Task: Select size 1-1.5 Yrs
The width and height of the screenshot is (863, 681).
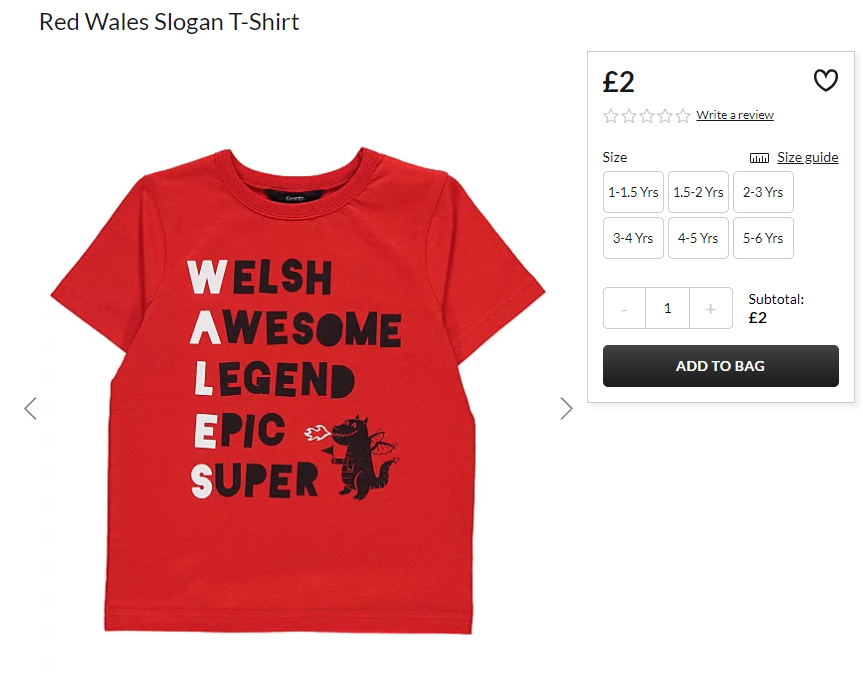Action: [x=633, y=192]
